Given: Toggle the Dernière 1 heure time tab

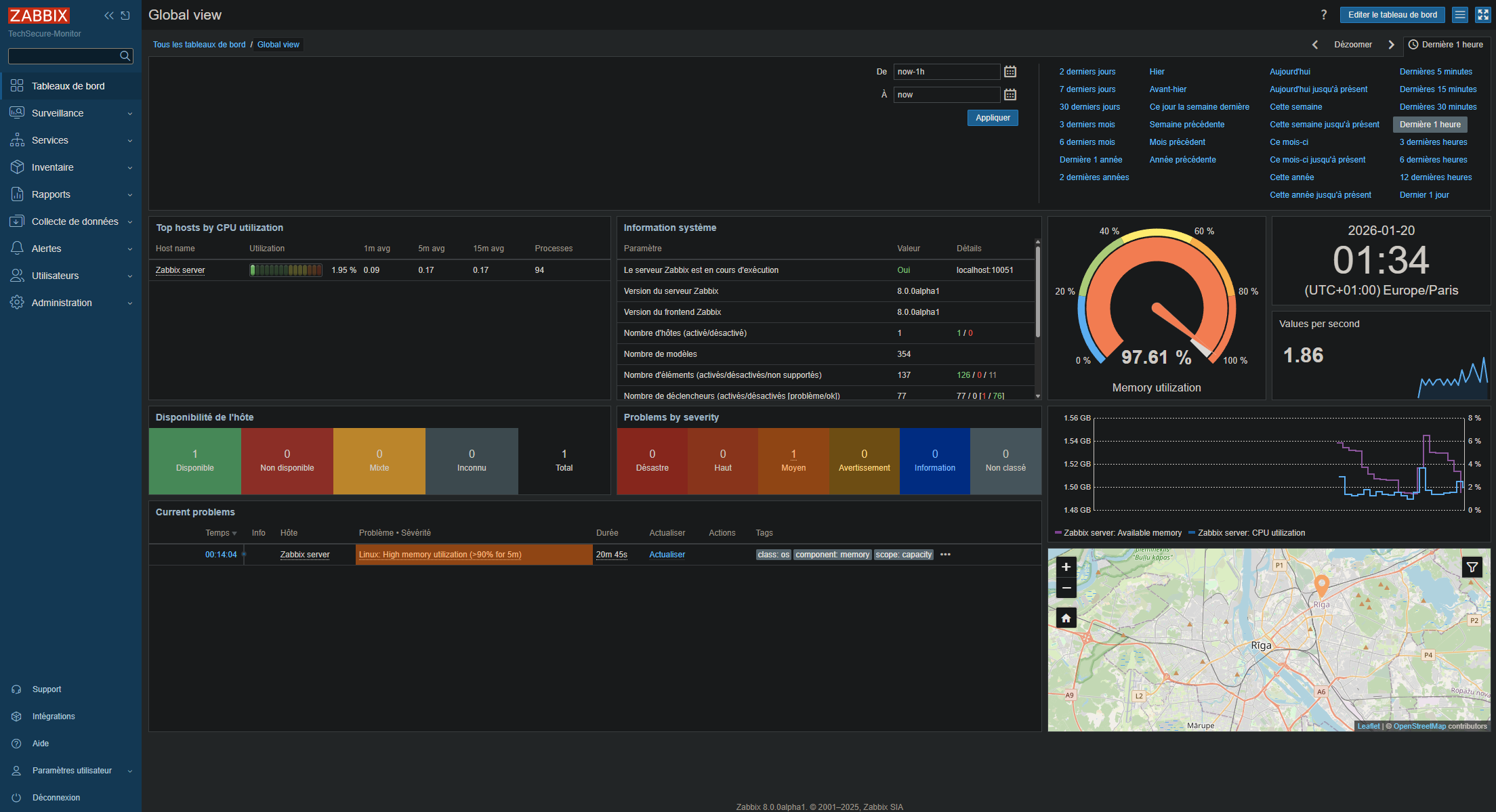Looking at the screenshot, I should coord(1446,45).
